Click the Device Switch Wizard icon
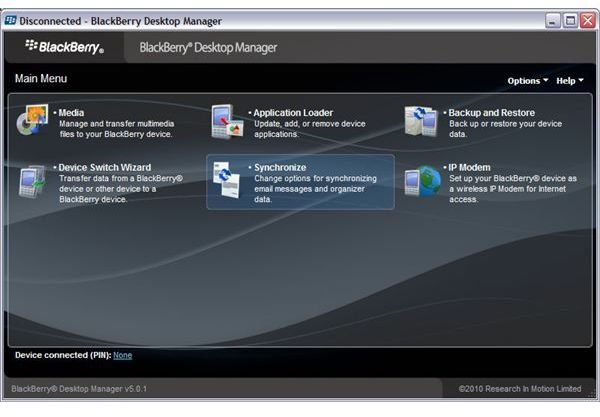 pos(33,182)
